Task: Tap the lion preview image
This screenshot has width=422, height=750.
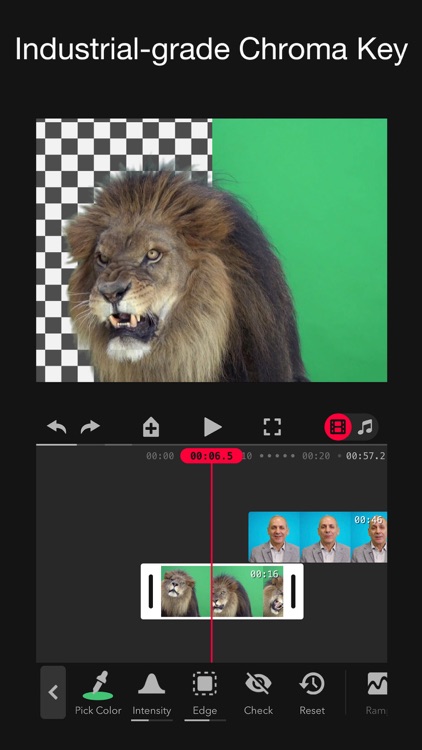Action: coord(211,250)
